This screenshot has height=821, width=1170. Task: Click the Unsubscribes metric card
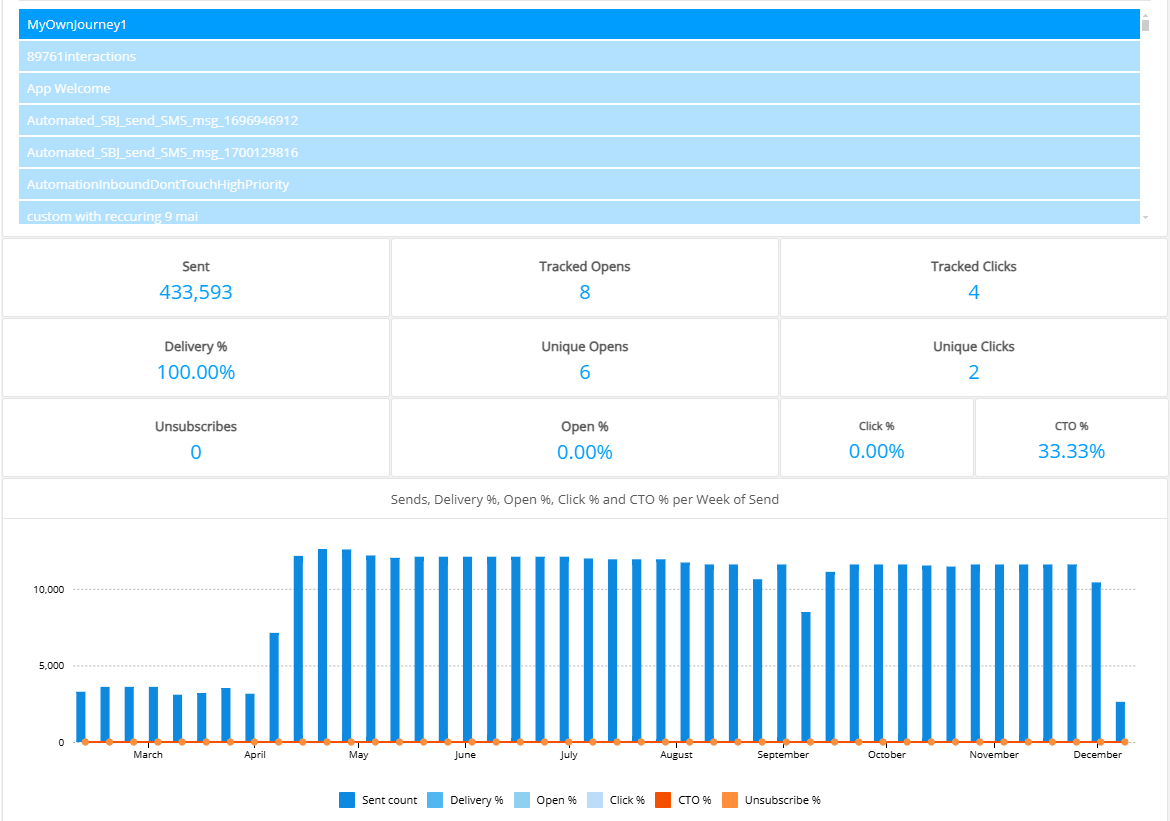pos(196,439)
